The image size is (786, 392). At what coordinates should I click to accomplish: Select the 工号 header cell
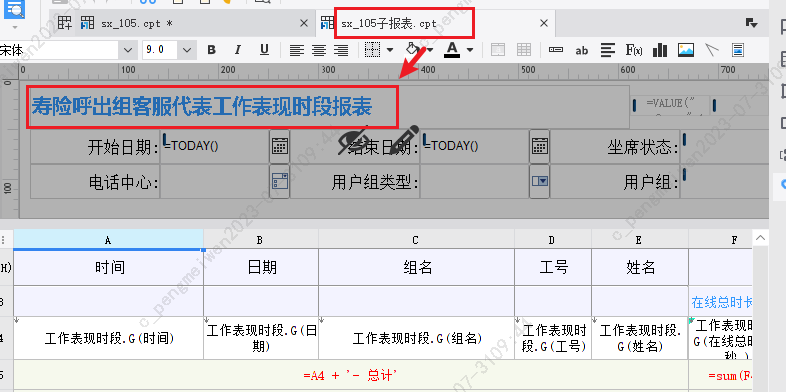(553, 267)
